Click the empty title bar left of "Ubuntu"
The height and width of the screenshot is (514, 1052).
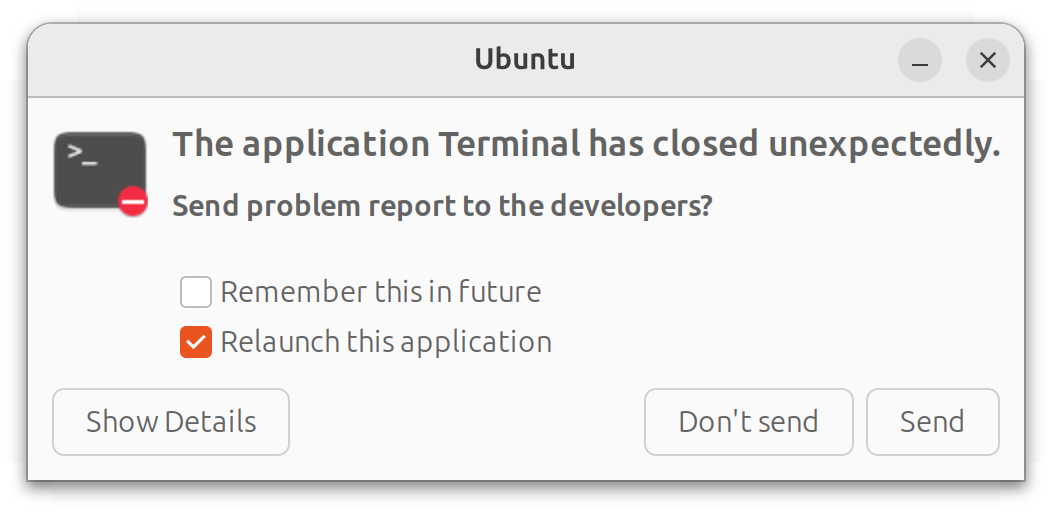250,60
